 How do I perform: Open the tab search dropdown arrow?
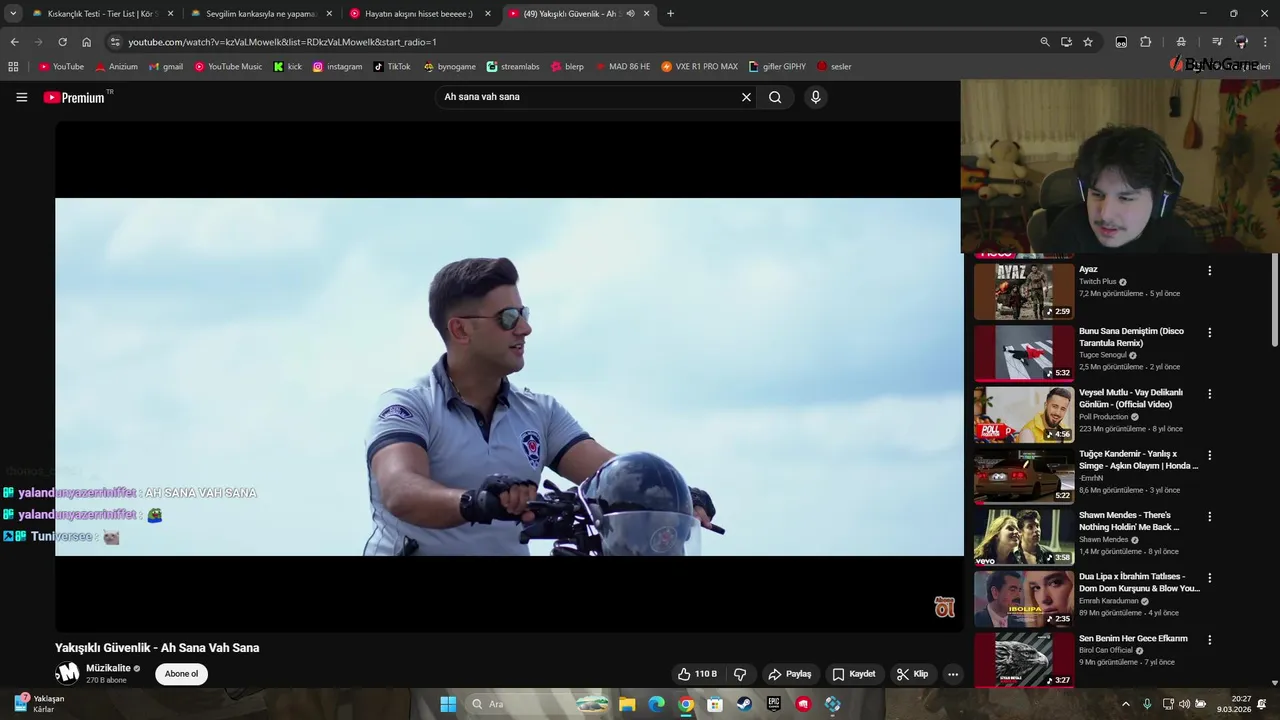[x=13, y=14]
